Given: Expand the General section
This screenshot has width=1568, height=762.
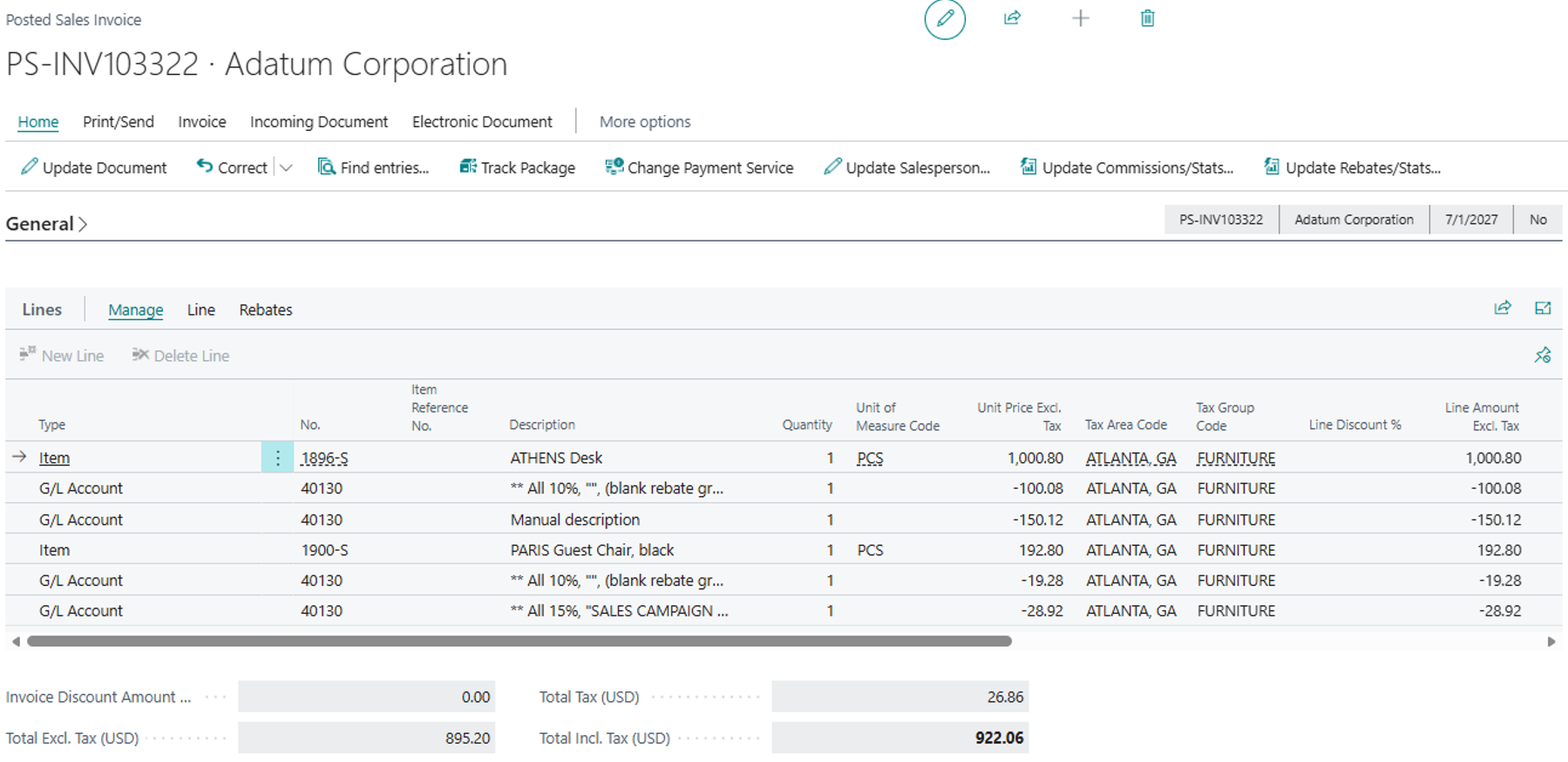Looking at the screenshot, I should point(47,224).
